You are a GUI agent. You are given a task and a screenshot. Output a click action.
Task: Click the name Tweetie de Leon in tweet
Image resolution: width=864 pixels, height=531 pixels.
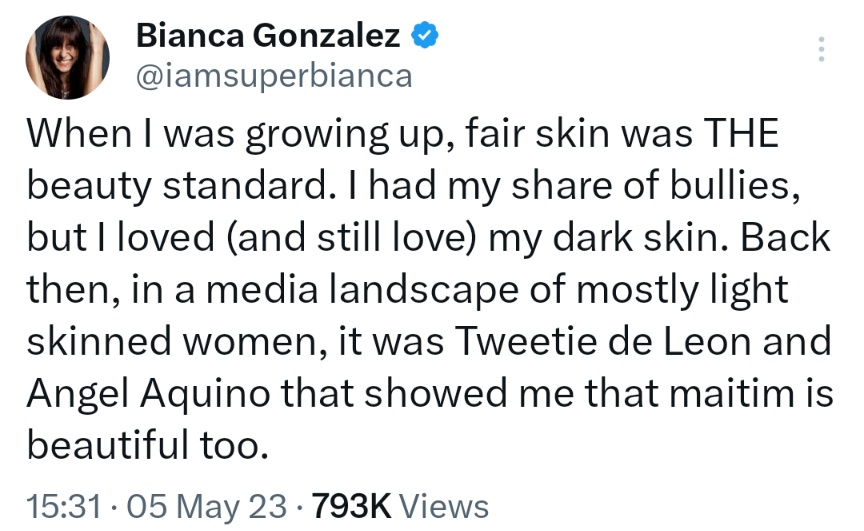click(x=604, y=341)
